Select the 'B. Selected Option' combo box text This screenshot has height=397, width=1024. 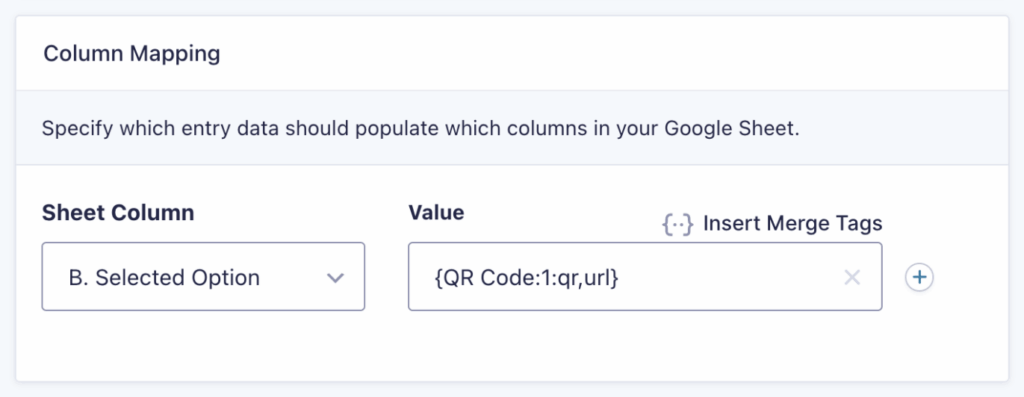[x=164, y=278]
